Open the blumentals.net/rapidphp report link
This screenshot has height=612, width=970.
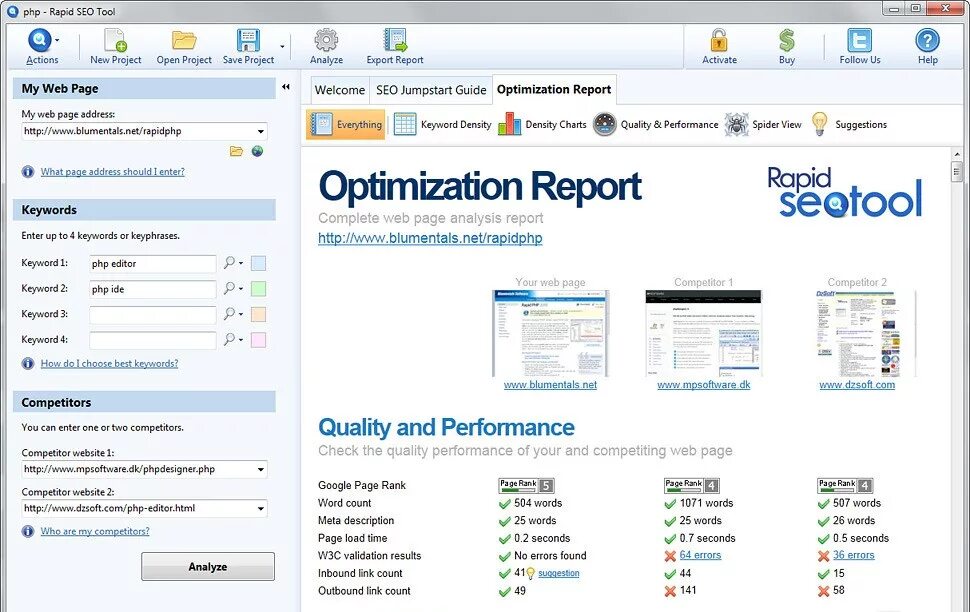(430, 238)
